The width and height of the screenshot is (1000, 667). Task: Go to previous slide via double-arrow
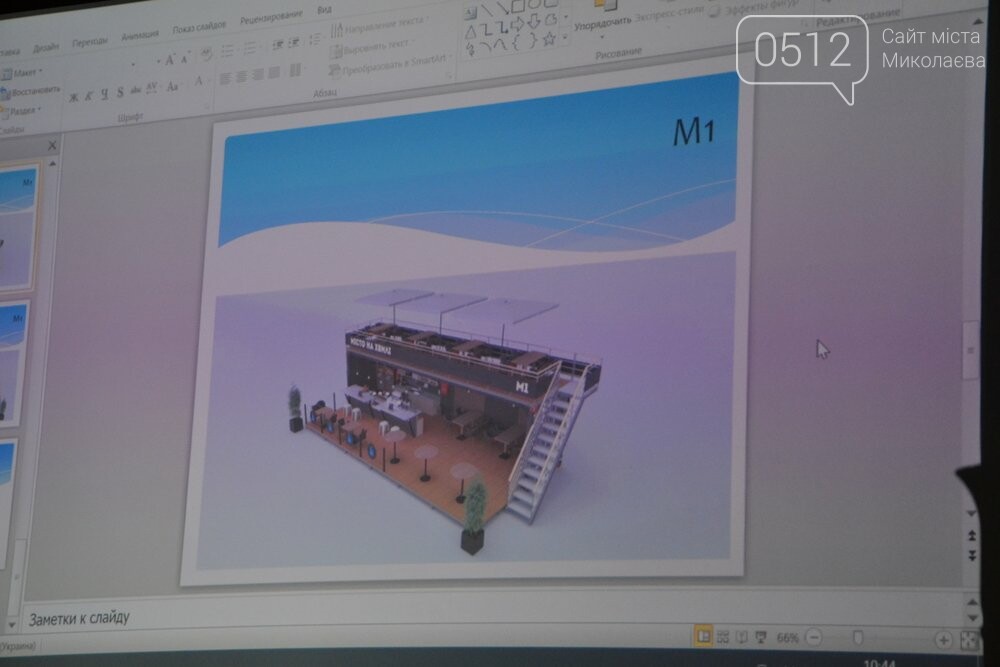[972, 536]
